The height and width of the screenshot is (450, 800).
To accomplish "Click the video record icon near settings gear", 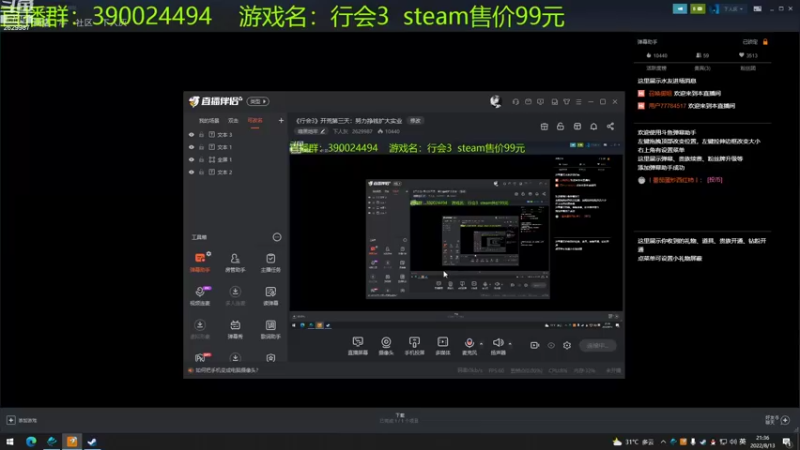I will point(534,345).
